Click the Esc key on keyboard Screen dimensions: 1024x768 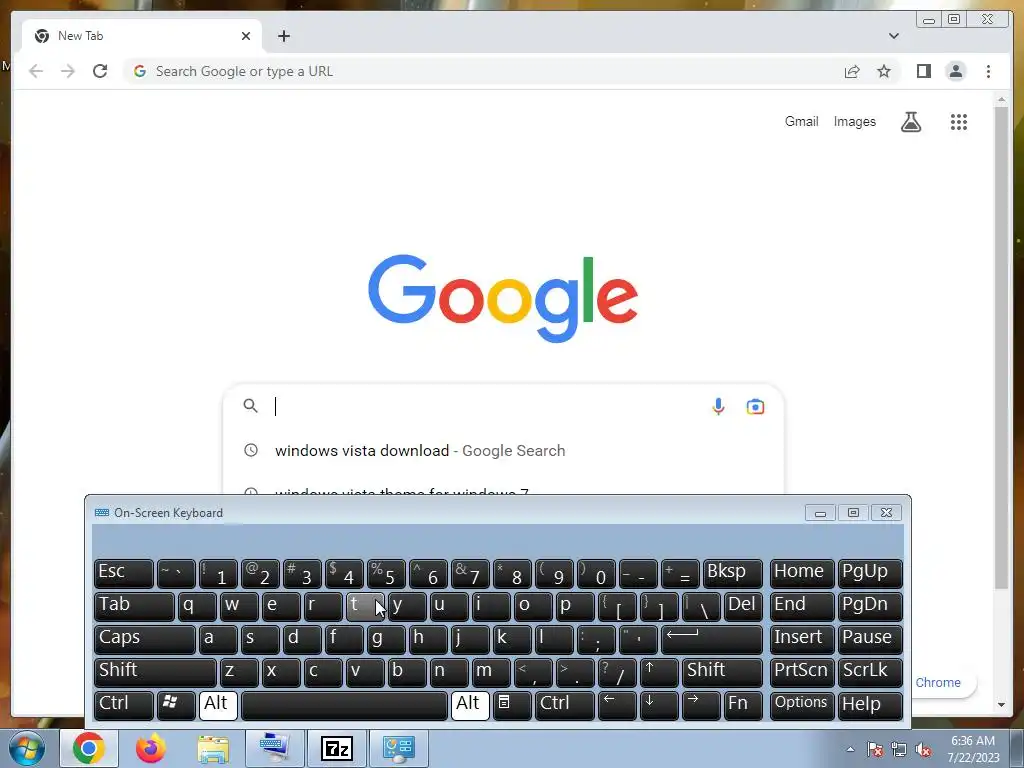(x=123, y=573)
